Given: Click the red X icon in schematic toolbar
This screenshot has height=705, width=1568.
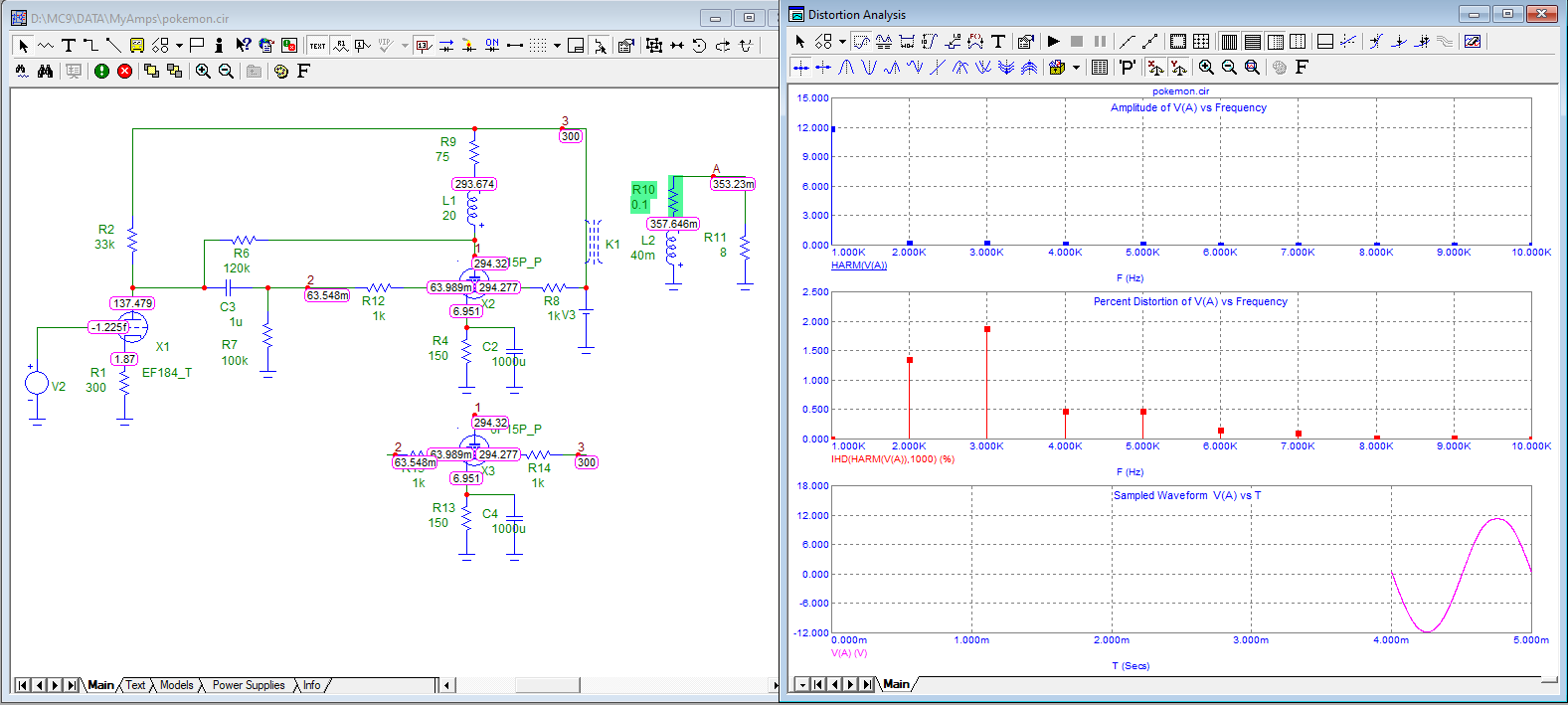Looking at the screenshot, I should 124,72.
